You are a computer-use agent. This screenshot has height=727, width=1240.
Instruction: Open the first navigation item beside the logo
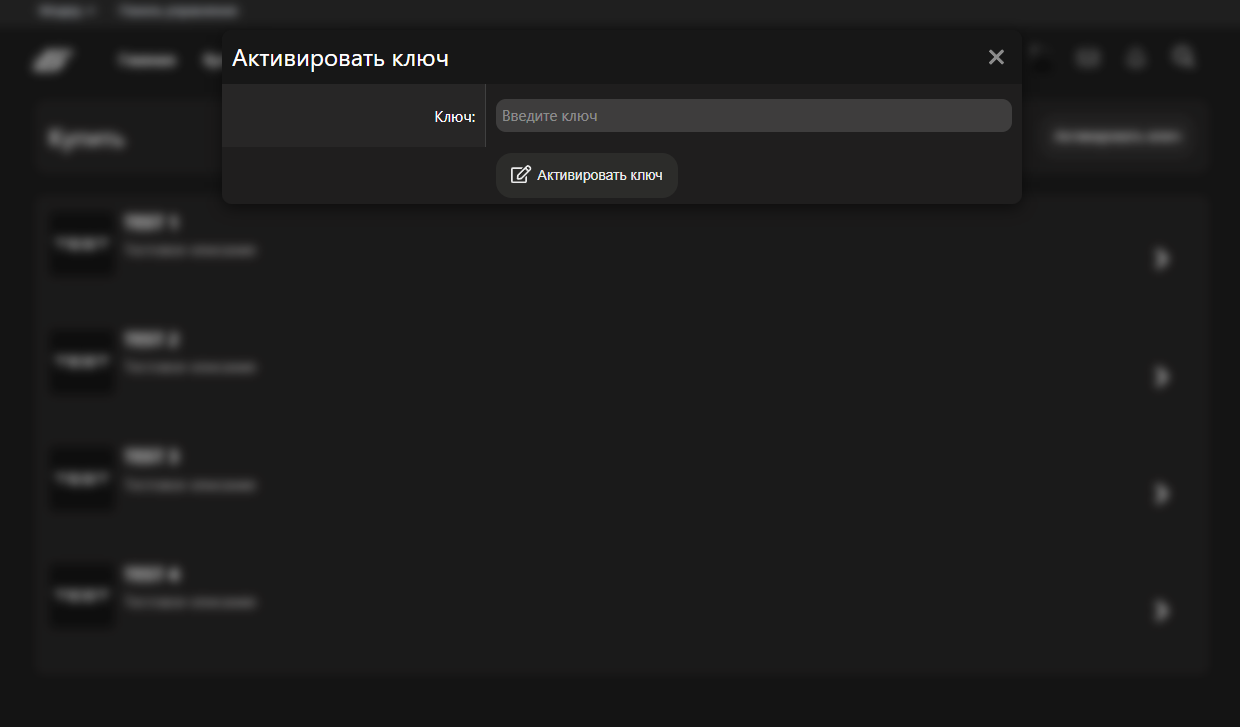click(146, 61)
